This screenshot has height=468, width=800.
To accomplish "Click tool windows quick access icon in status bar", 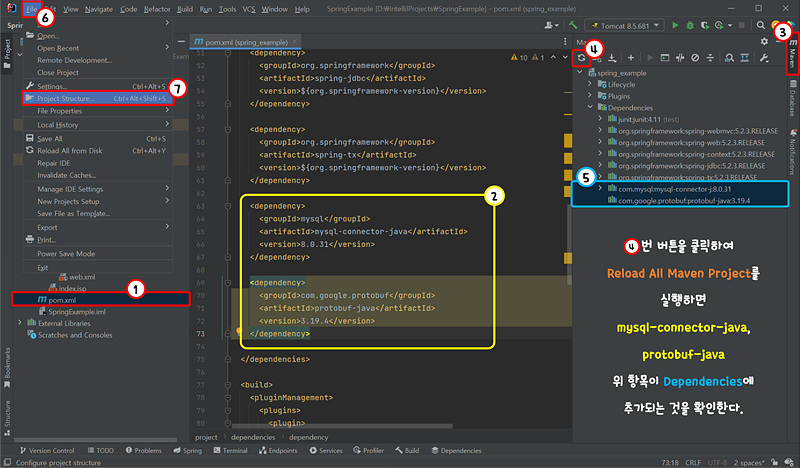I will tap(7, 462).
